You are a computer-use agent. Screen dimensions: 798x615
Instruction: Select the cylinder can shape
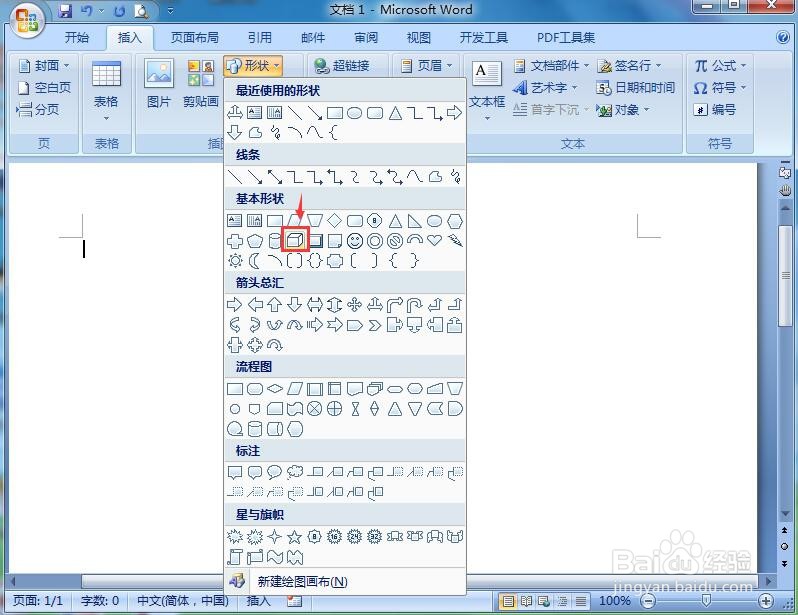pos(274,241)
